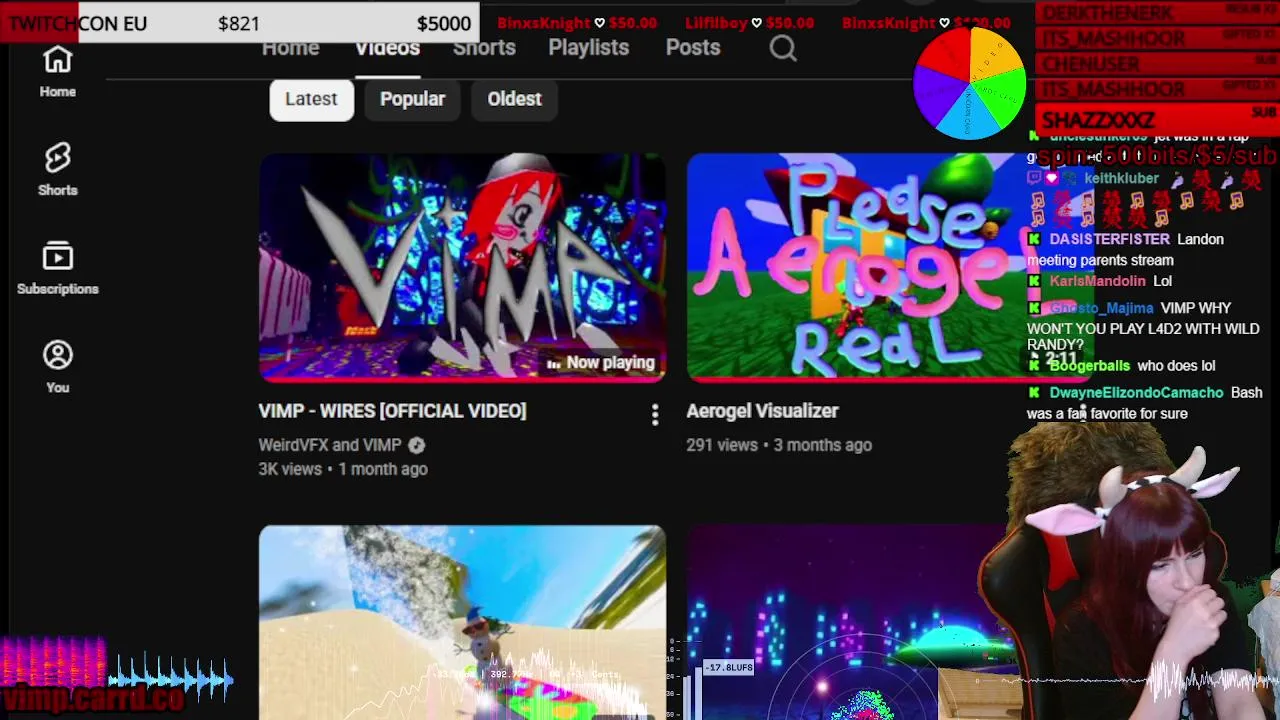The image size is (1280, 720).
Task: Click KarlsMandolin username in chat
Action: point(1097,281)
